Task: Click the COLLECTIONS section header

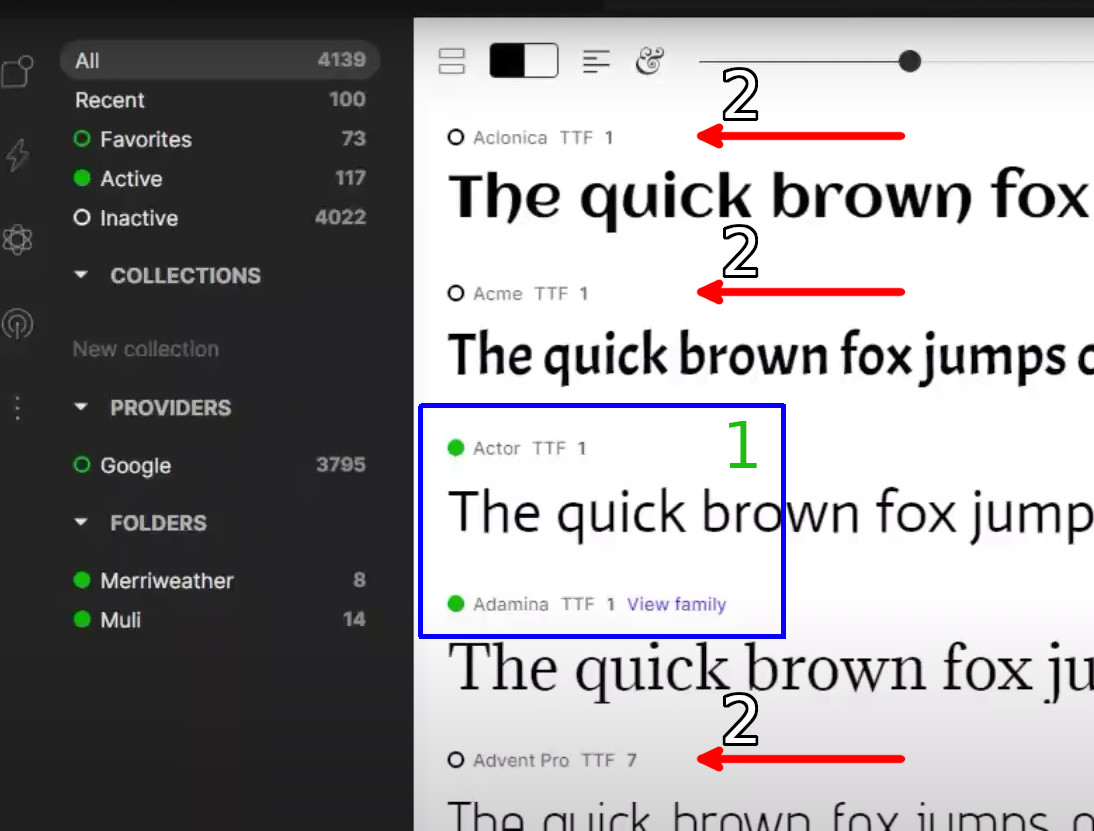Action: [186, 276]
